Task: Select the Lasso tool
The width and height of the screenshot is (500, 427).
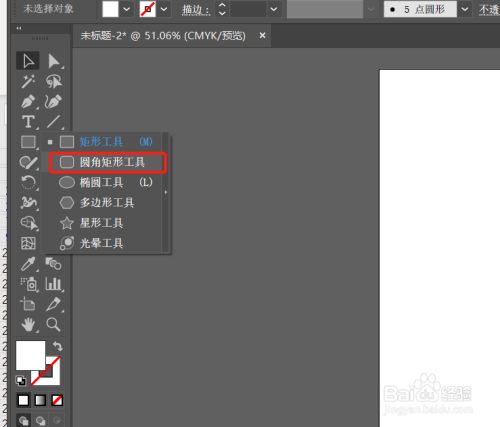Action: [54, 81]
